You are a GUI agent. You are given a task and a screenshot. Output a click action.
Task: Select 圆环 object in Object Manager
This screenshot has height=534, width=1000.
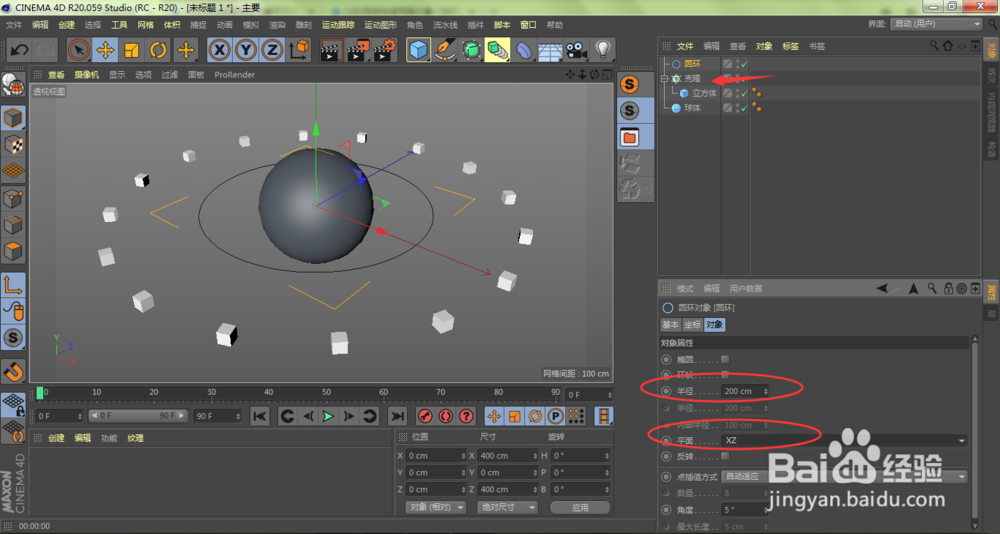[x=693, y=64]
